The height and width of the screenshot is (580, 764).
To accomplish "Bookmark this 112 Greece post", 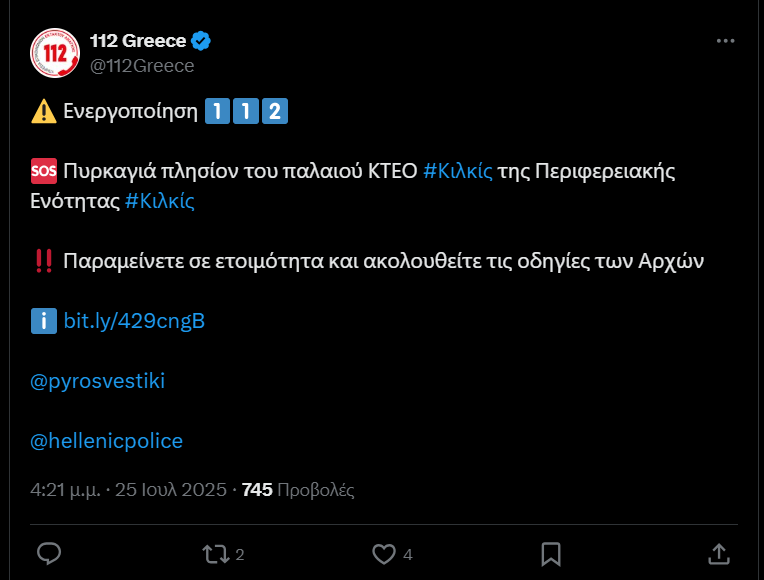I will [x=550, y=553].
